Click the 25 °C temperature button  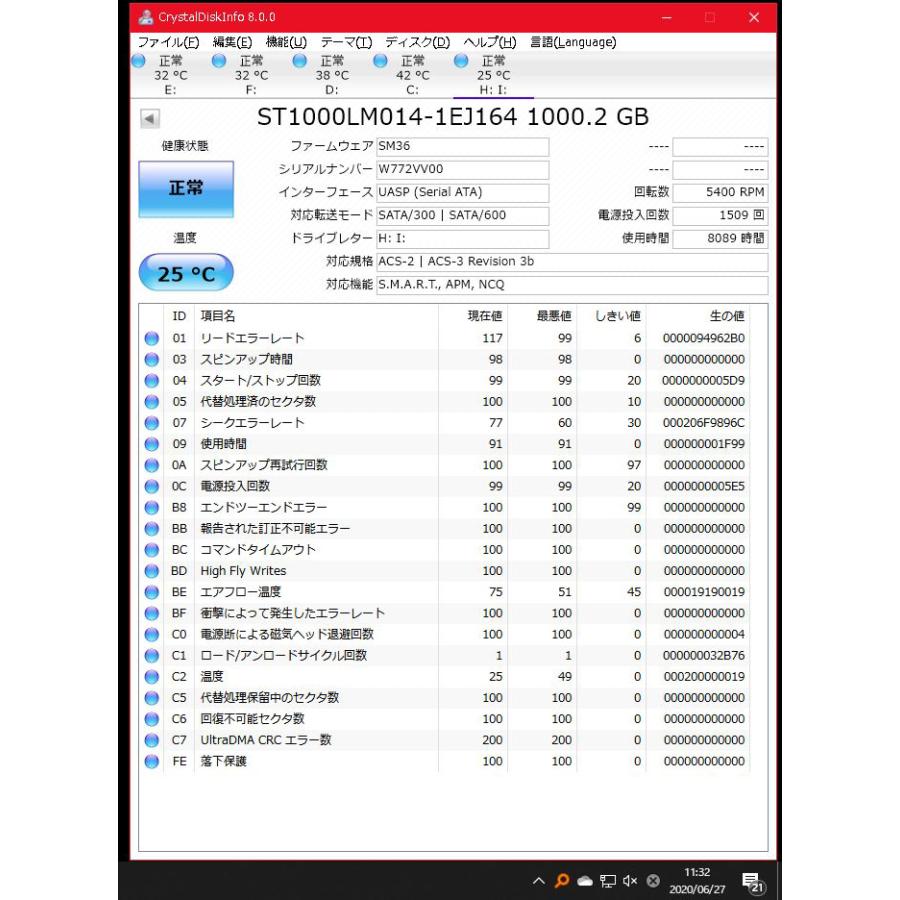186,273
